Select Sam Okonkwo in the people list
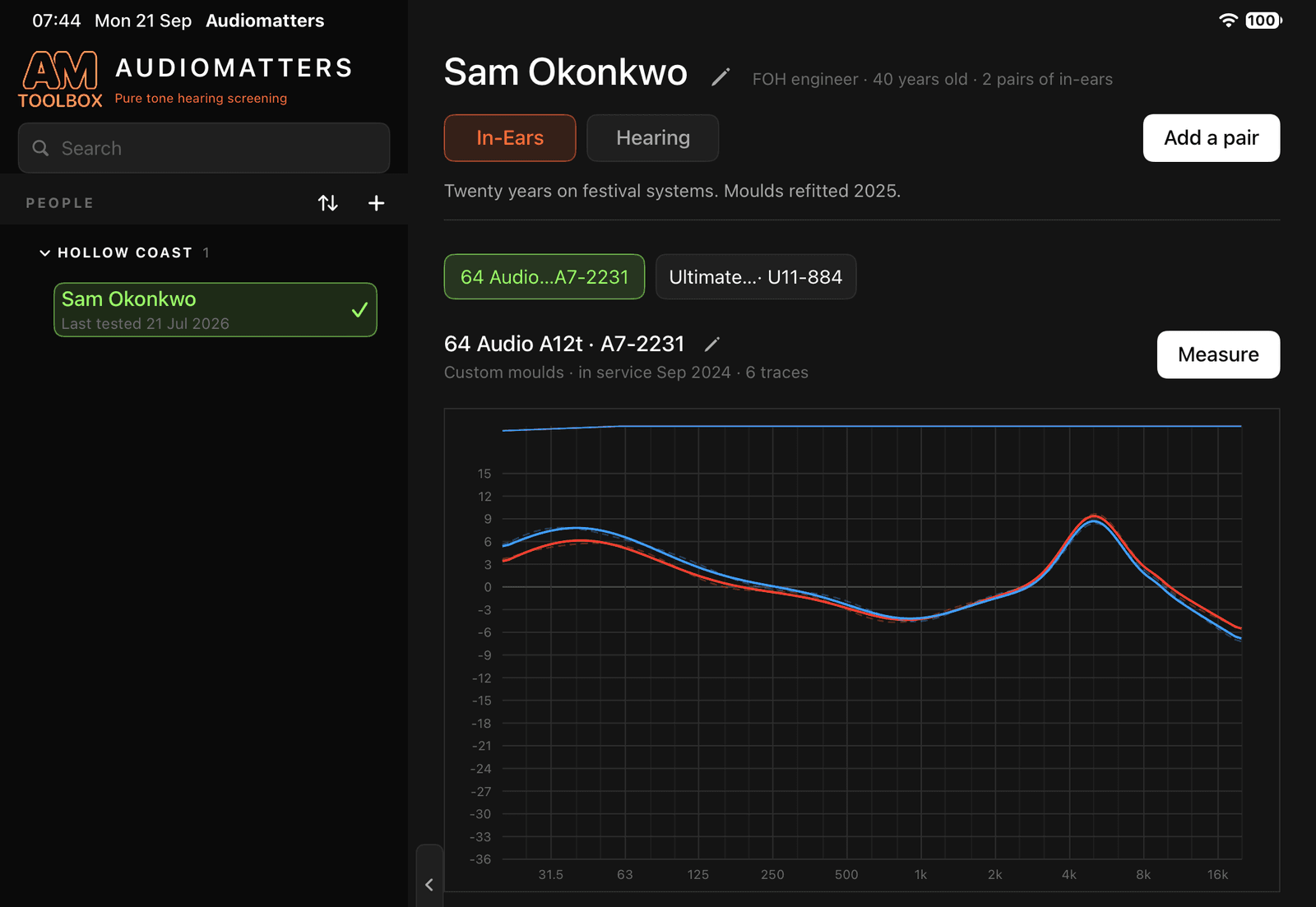 [215, 310]
